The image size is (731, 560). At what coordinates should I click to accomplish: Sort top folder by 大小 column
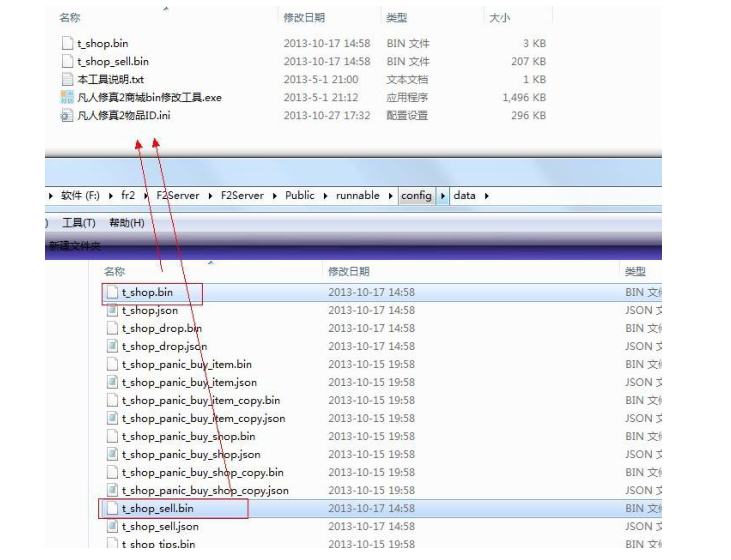(x=499, y=18)
